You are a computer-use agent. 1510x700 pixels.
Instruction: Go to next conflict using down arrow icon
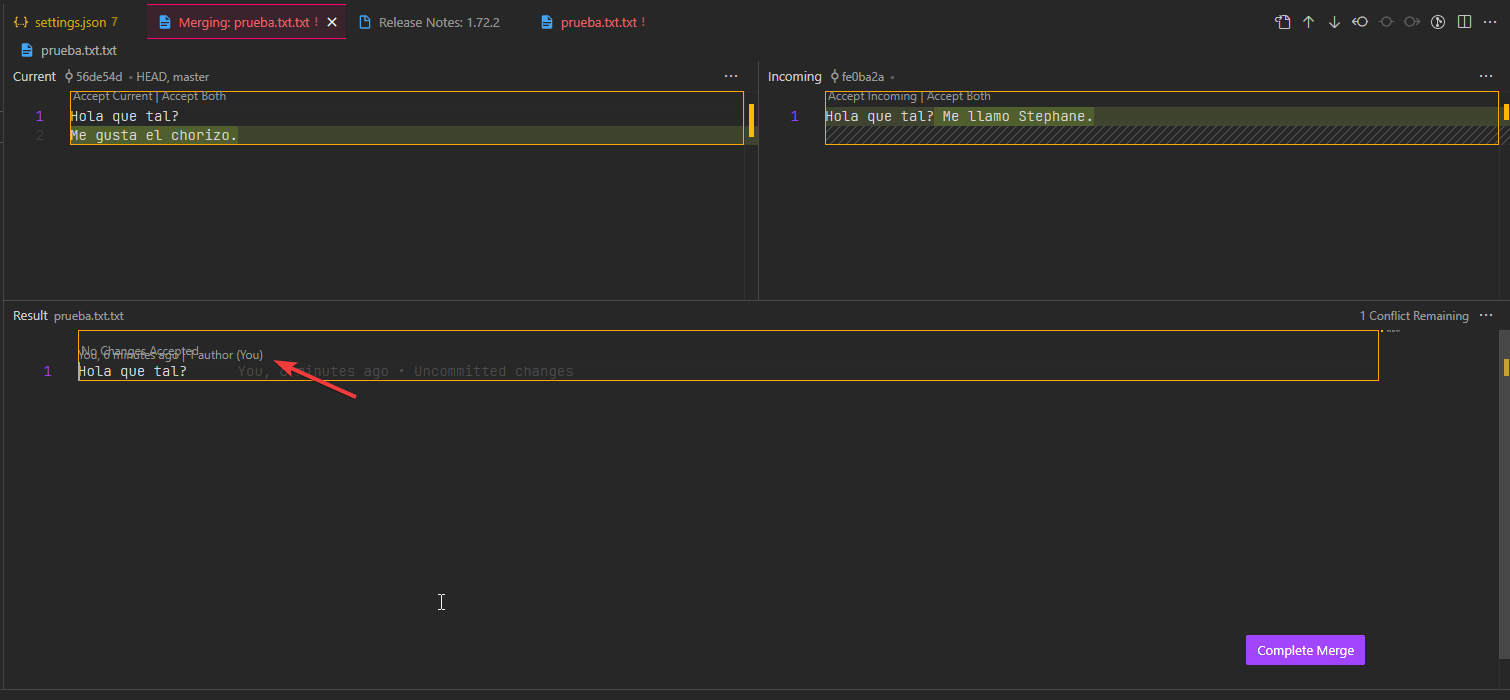point(1334,21)
